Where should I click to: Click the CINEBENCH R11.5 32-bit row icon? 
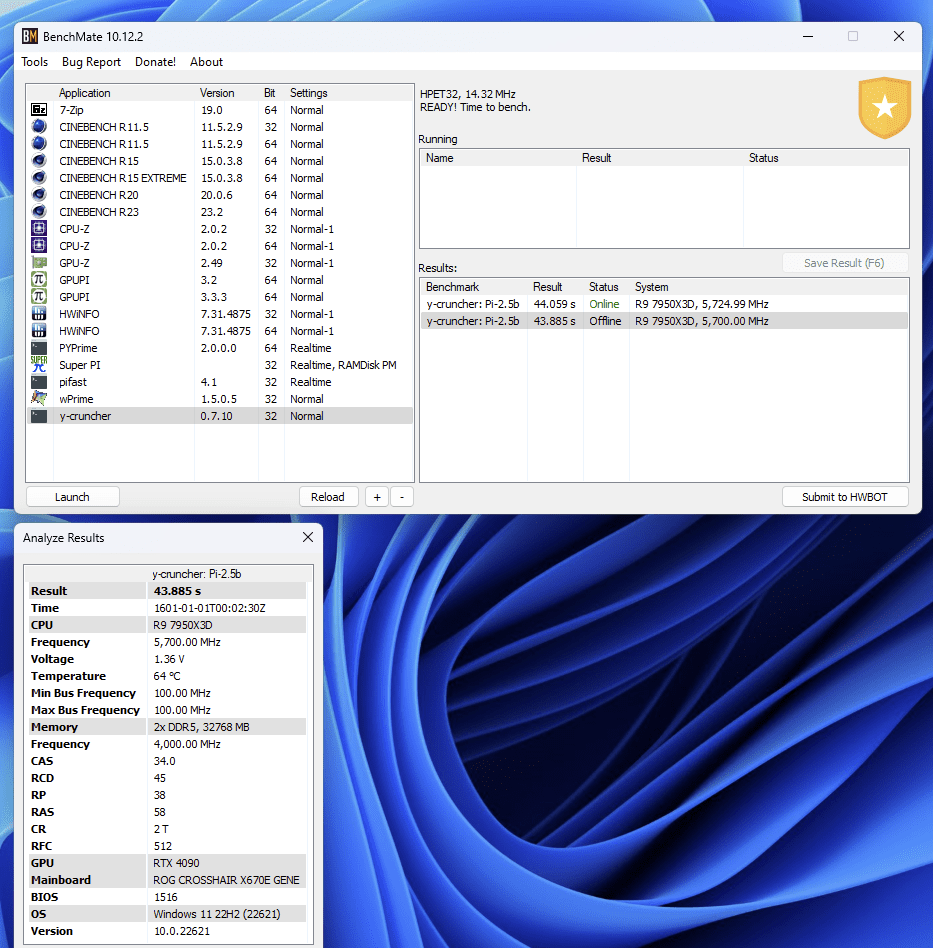point(39,127)
